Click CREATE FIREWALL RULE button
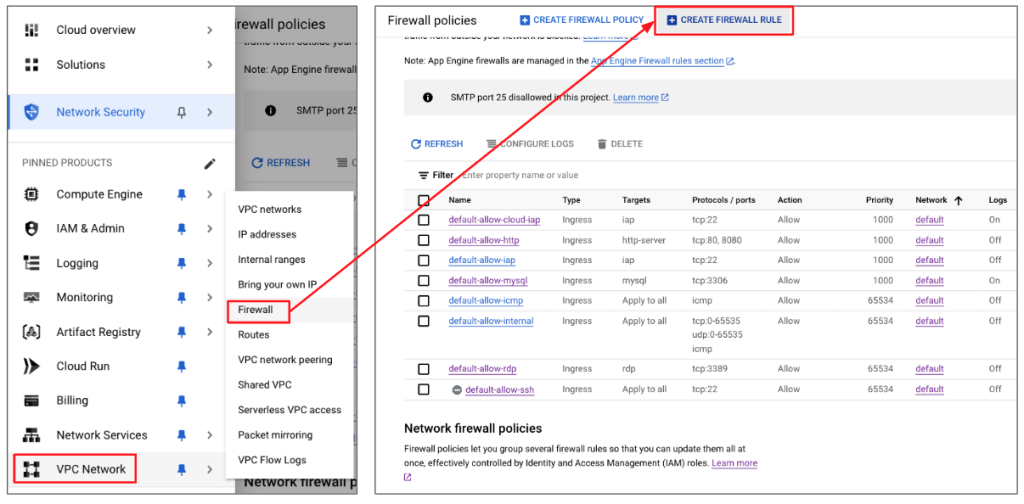The height and width of the screenshot is (504, 1024). 724,20
